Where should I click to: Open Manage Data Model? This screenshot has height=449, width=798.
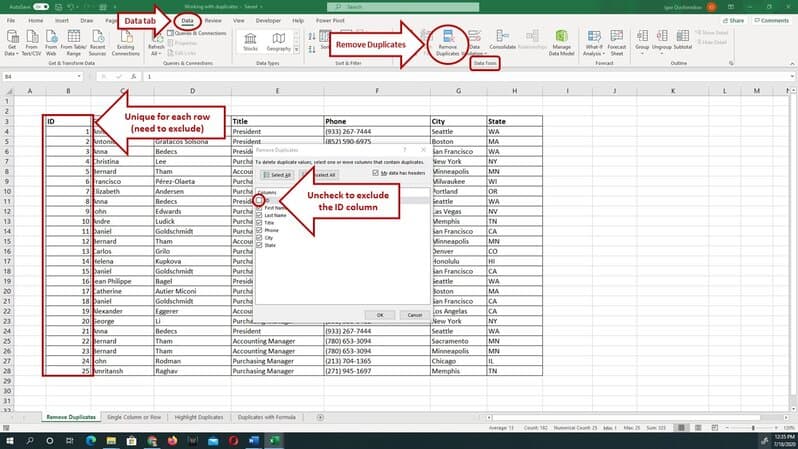point(561,42)
